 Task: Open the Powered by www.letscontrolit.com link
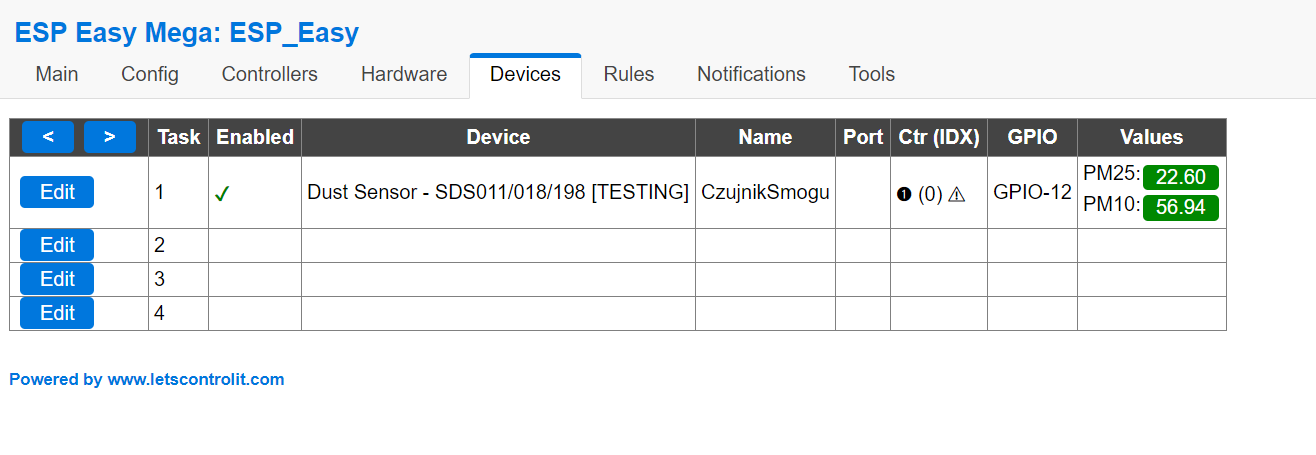click(147, 379)
